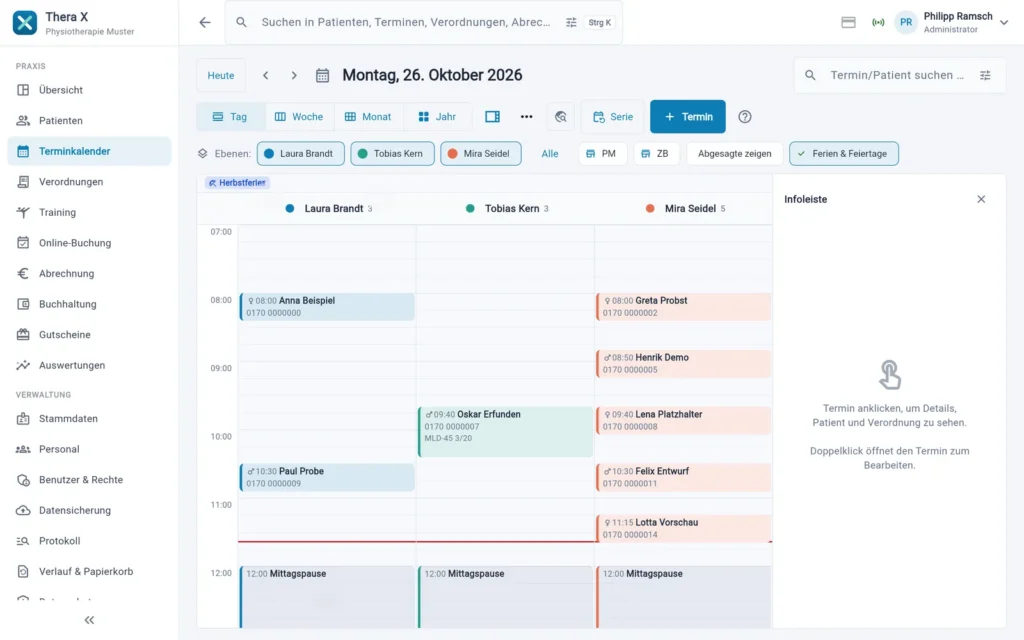The image size is (1024, 640).
Task: Click the card icon in the header
Action: (848, 22)
